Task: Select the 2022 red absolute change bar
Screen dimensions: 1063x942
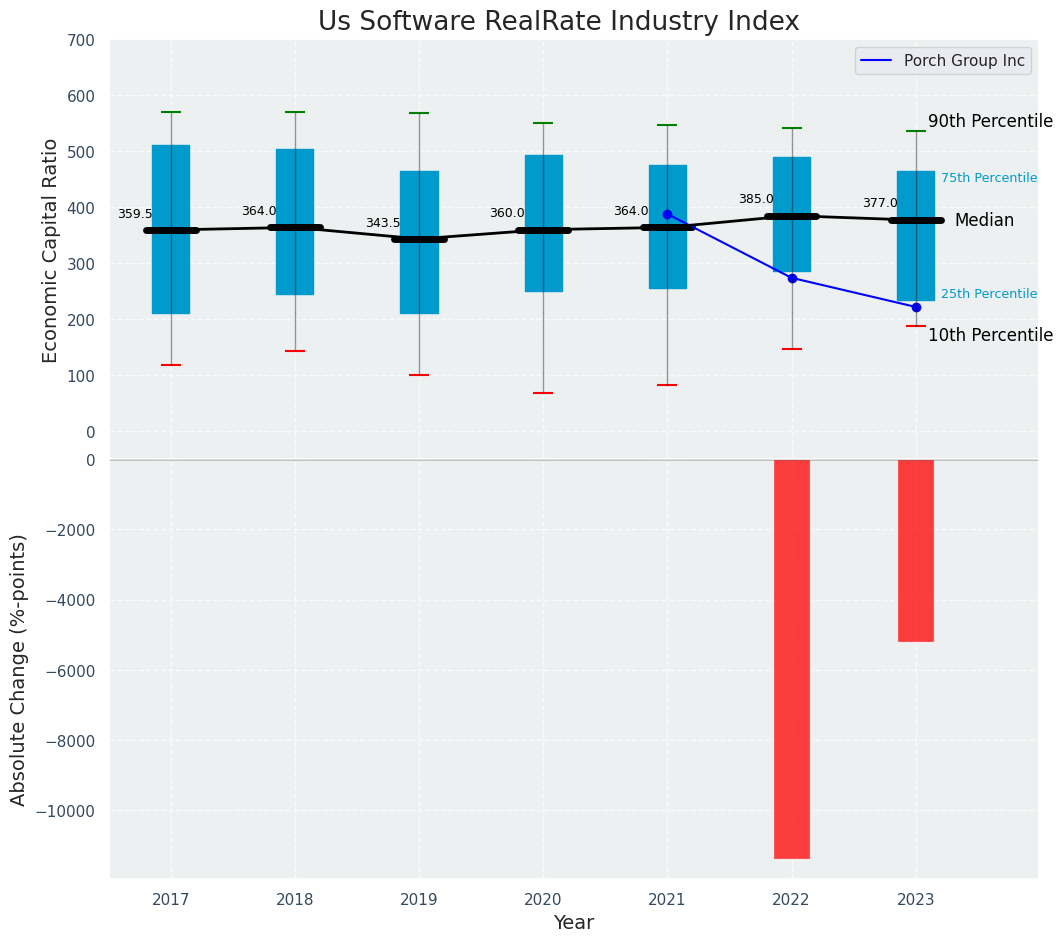Action: click(x=792, y=659)
